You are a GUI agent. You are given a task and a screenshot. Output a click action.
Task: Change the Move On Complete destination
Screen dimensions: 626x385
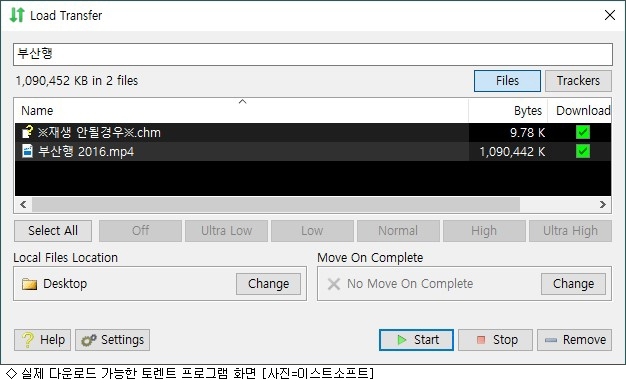click(x=573, y=284)
